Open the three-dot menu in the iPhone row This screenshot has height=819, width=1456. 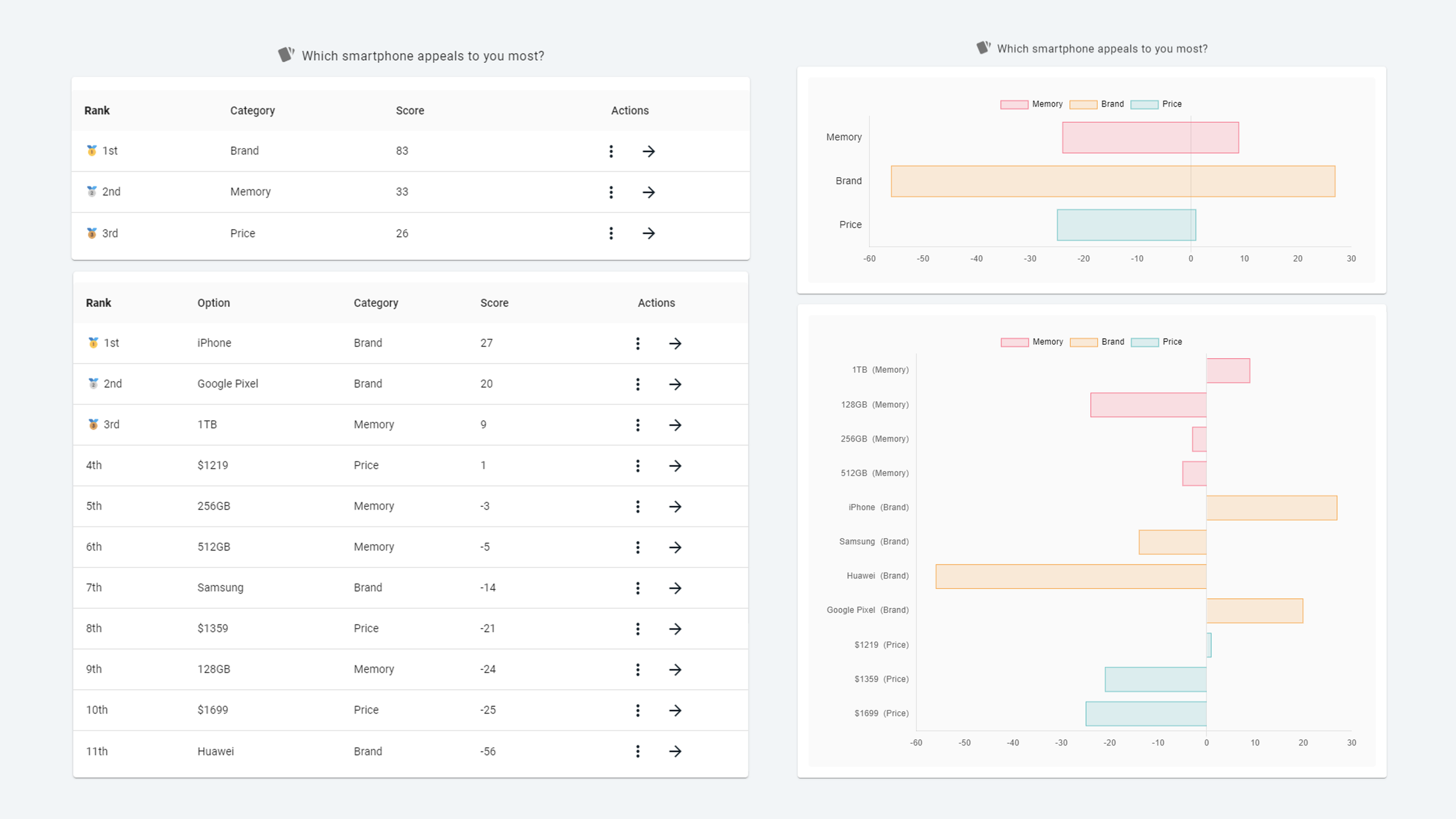tap(638, 343)
